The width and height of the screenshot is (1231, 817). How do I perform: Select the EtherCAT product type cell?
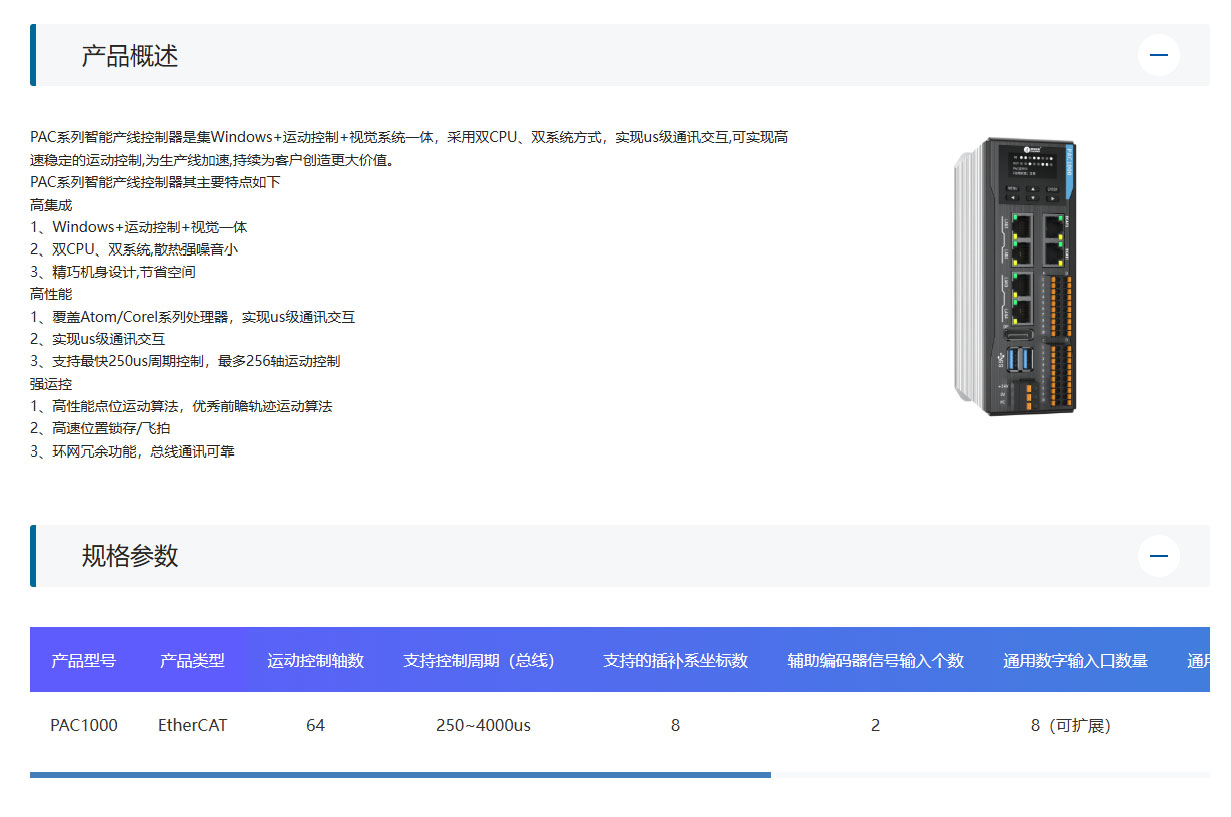tap(192, 725)
